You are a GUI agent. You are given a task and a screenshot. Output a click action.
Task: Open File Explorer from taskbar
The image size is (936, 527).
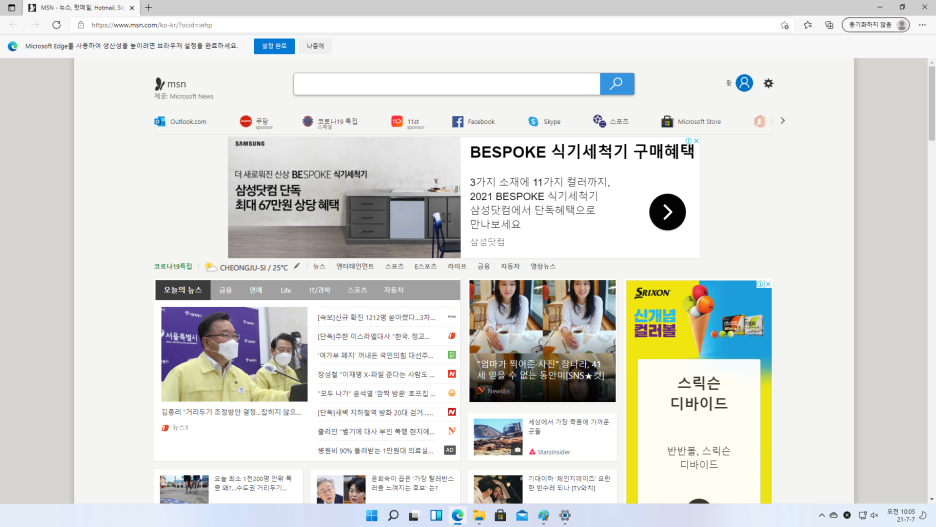(479, 516)
